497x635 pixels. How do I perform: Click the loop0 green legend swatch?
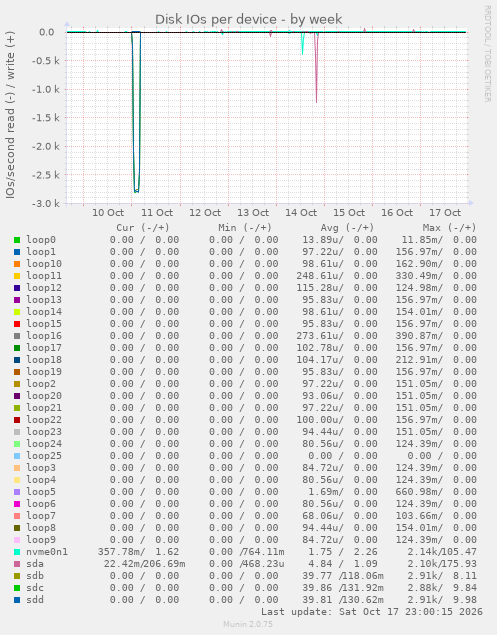(x=17, y=240)
